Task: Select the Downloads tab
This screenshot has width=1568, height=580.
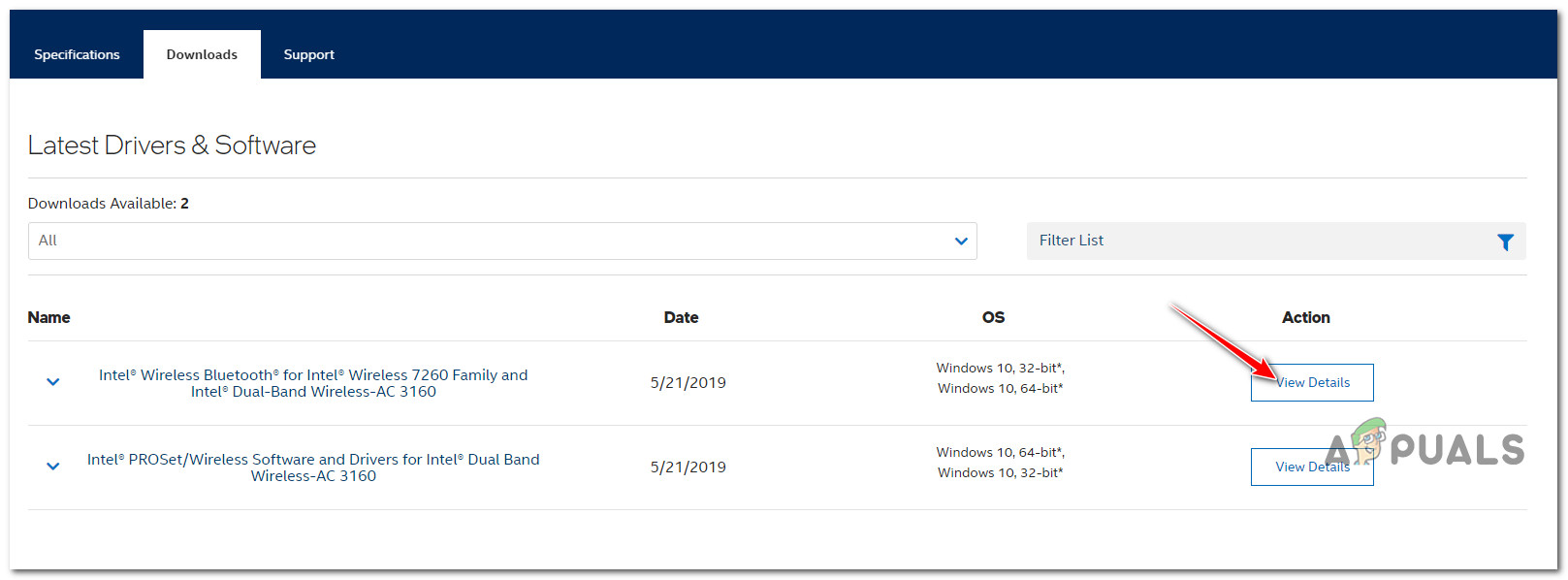Action: click(202, 54)
